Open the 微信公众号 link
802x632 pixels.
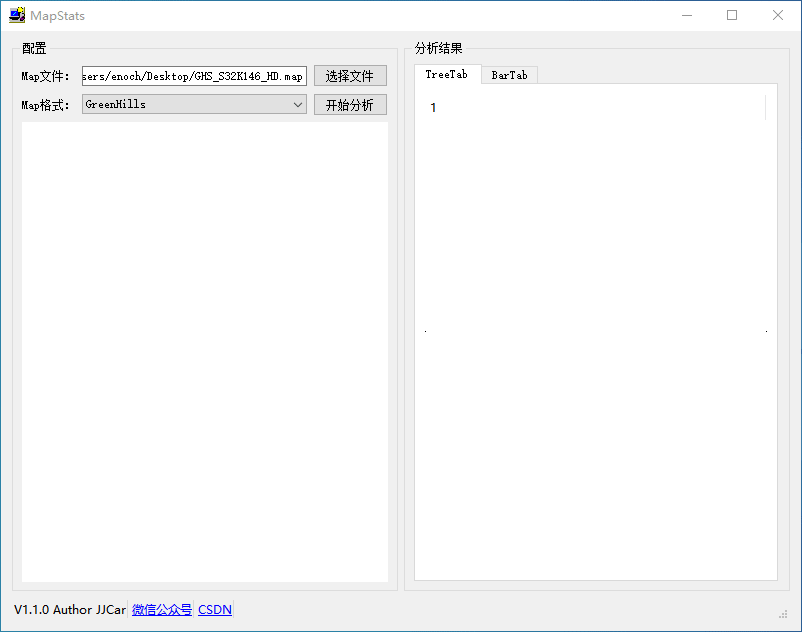[x=161, y=609]
